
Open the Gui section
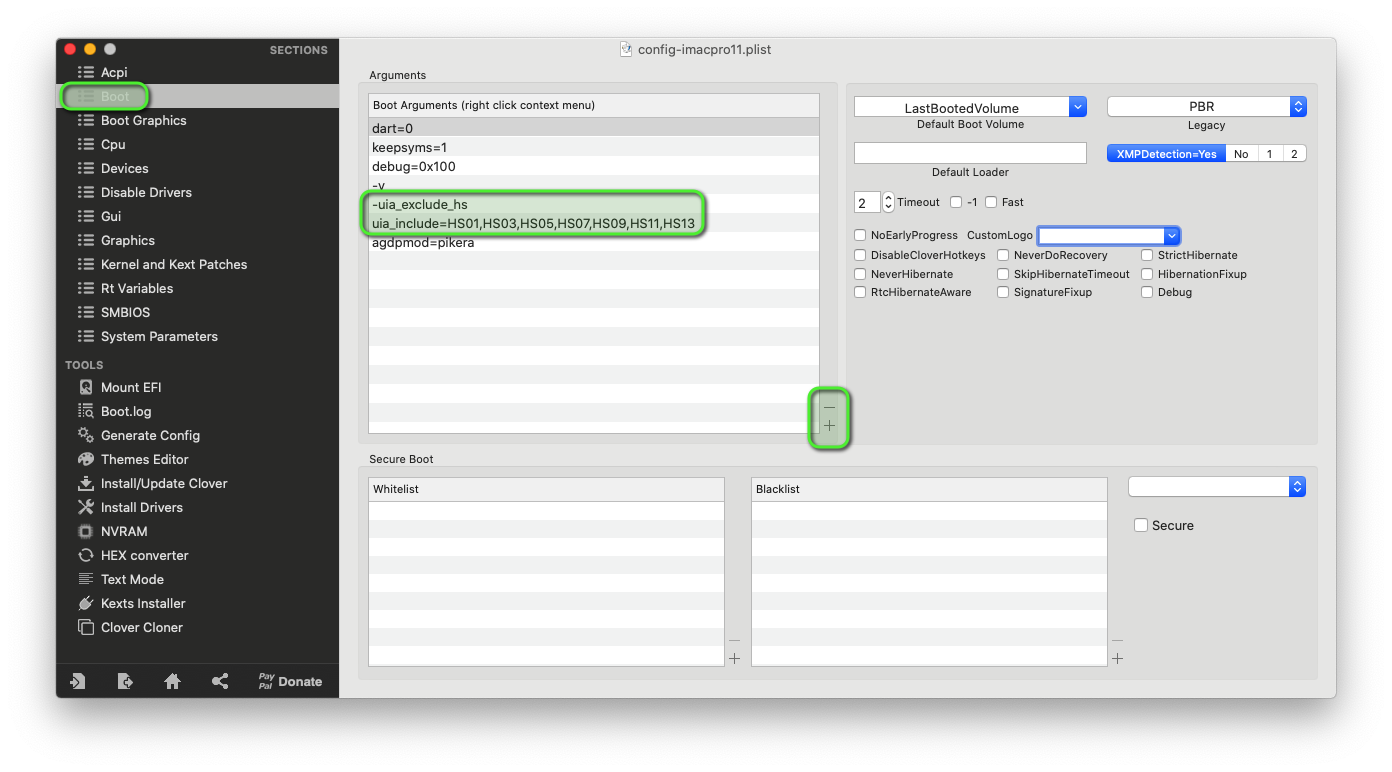pyautogui.click(x=198, y=216)
